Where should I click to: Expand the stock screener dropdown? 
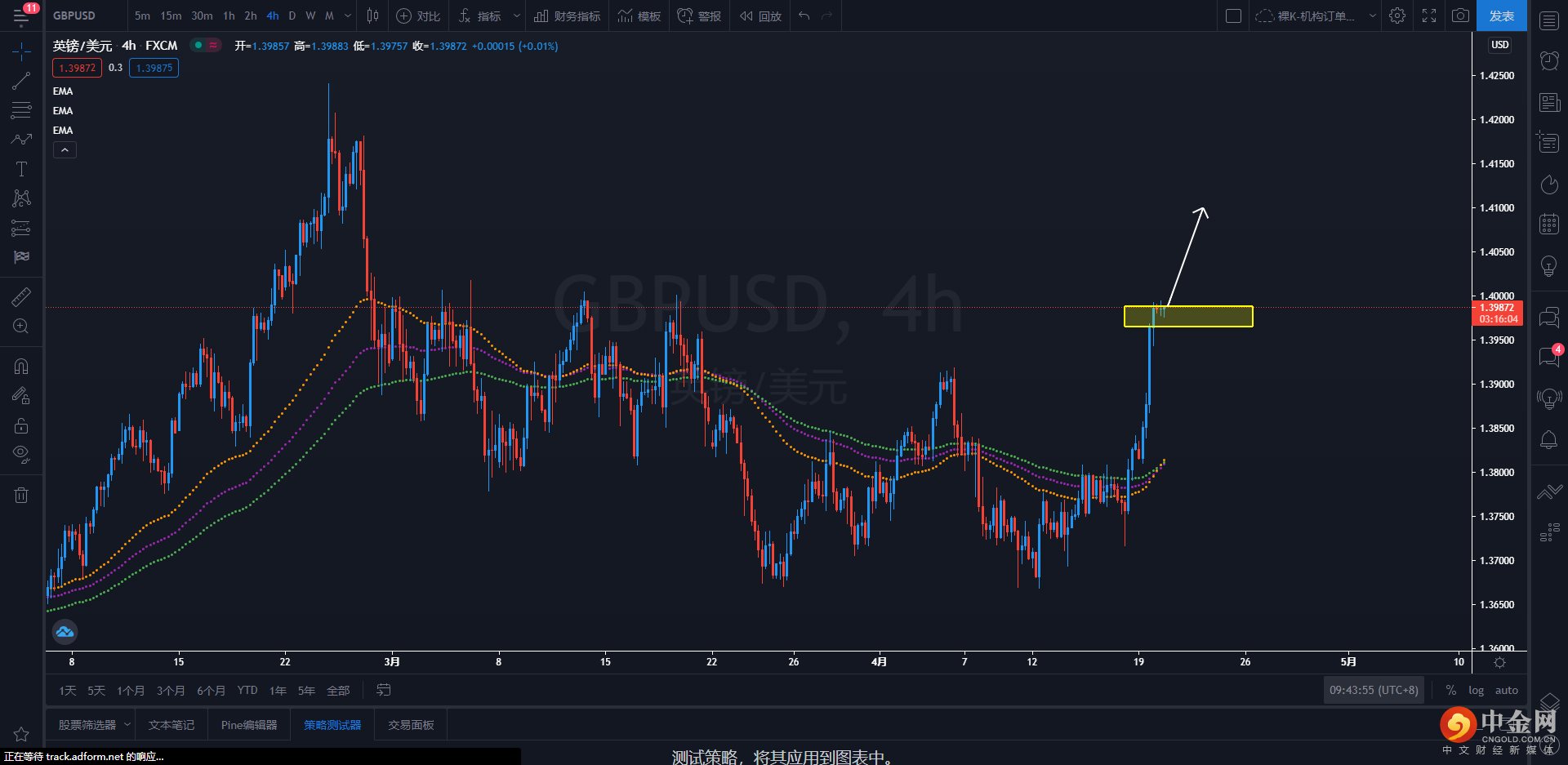(127, 725)
